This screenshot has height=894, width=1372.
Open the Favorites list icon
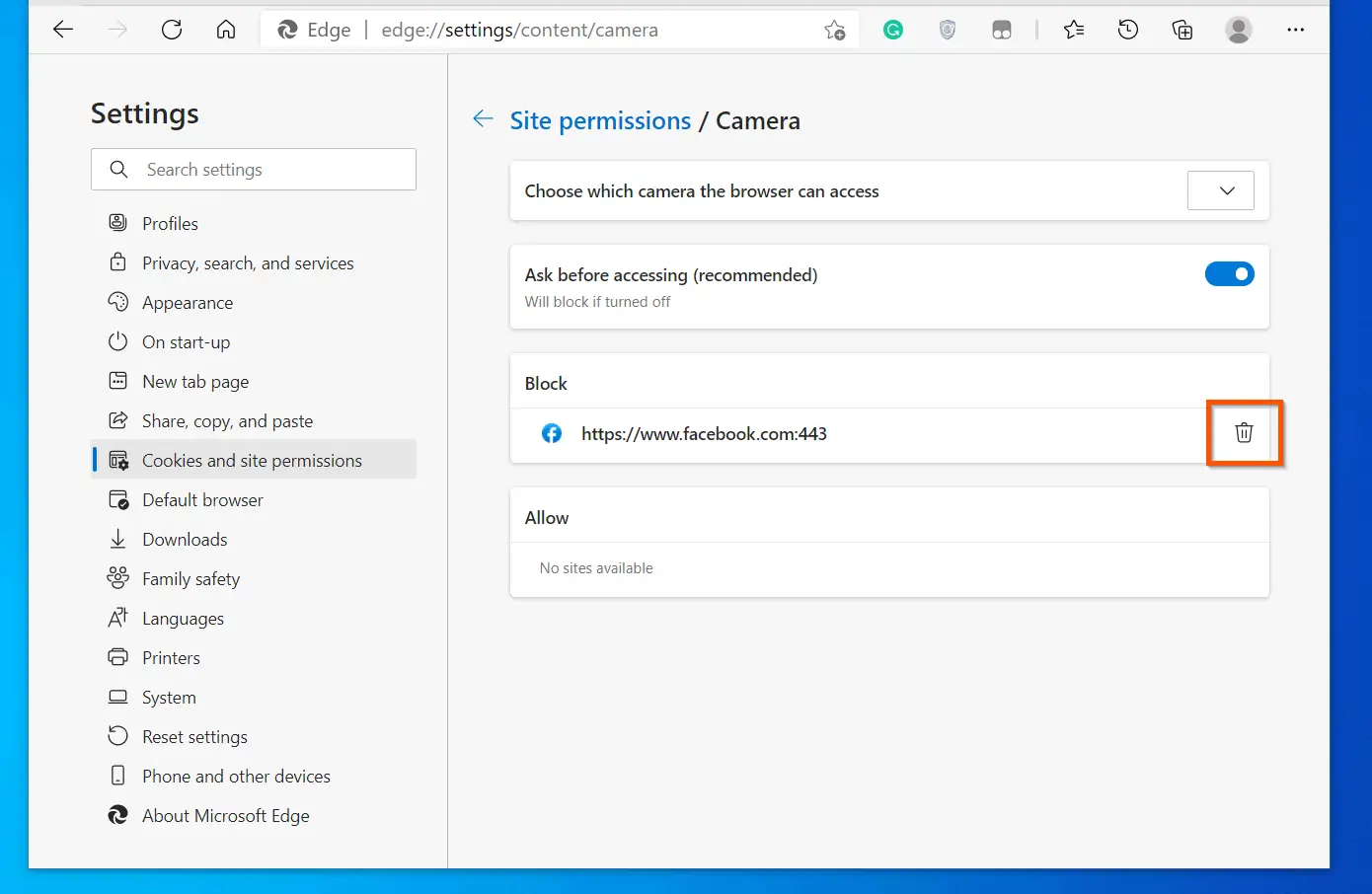[x=1074, y=31]
